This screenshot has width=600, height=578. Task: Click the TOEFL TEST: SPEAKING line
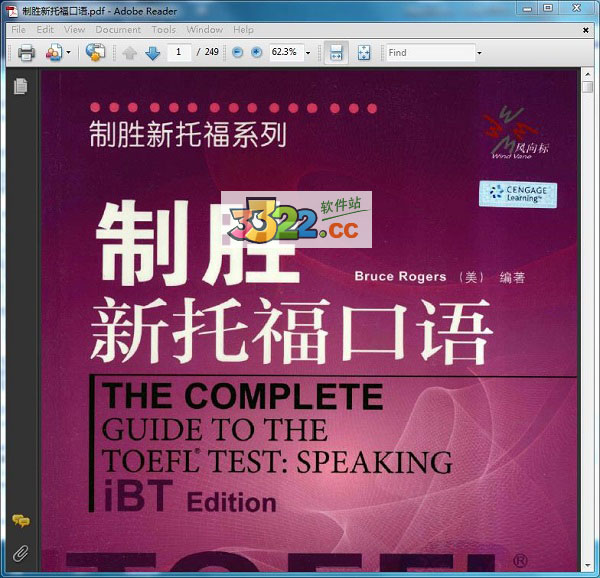277,461
